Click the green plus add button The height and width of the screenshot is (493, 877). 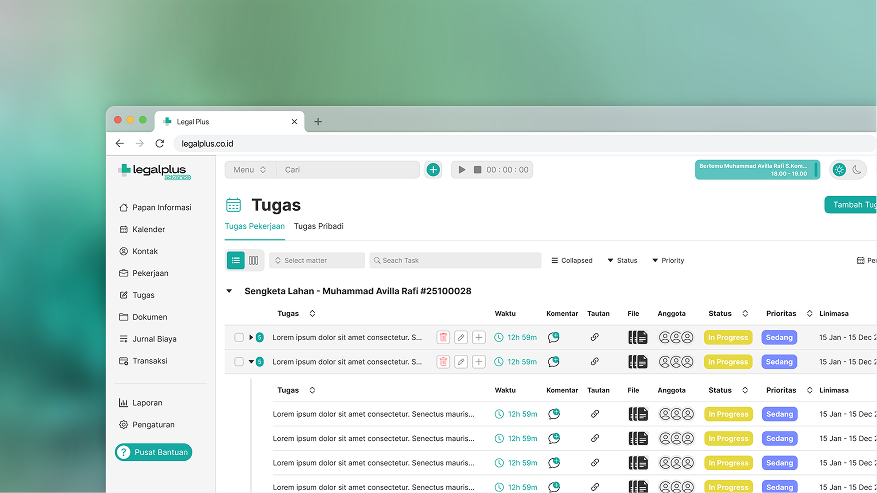coord(433,170)
